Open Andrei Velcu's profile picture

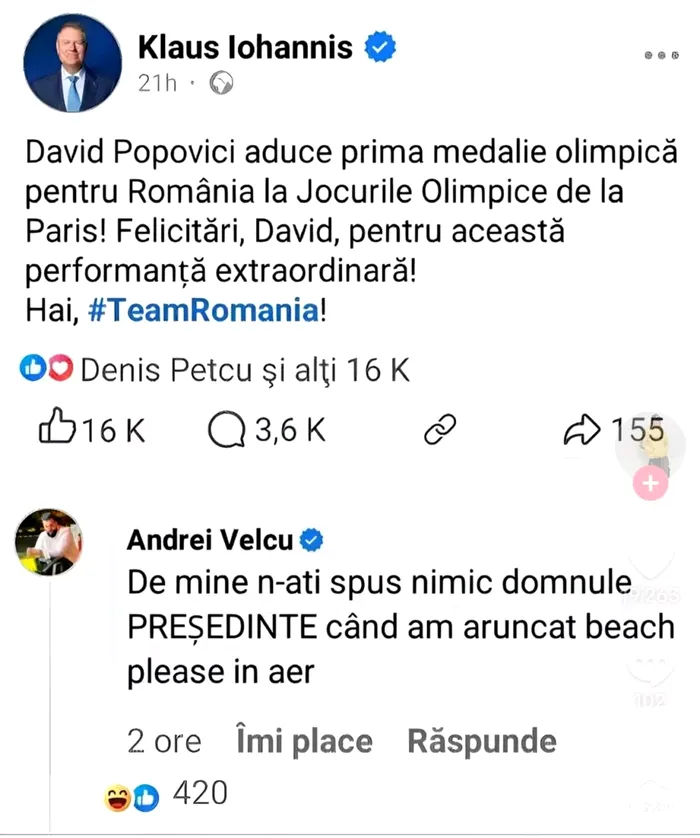[48, 541]
